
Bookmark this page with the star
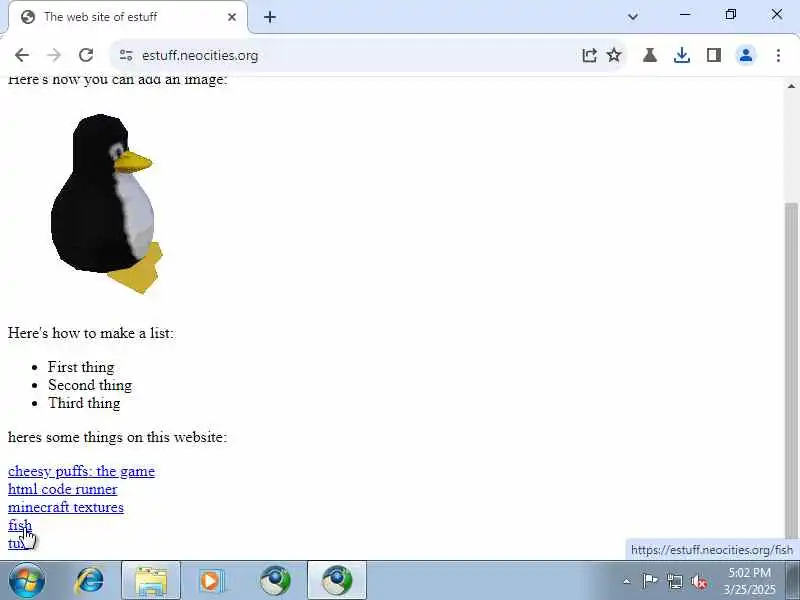614,55
